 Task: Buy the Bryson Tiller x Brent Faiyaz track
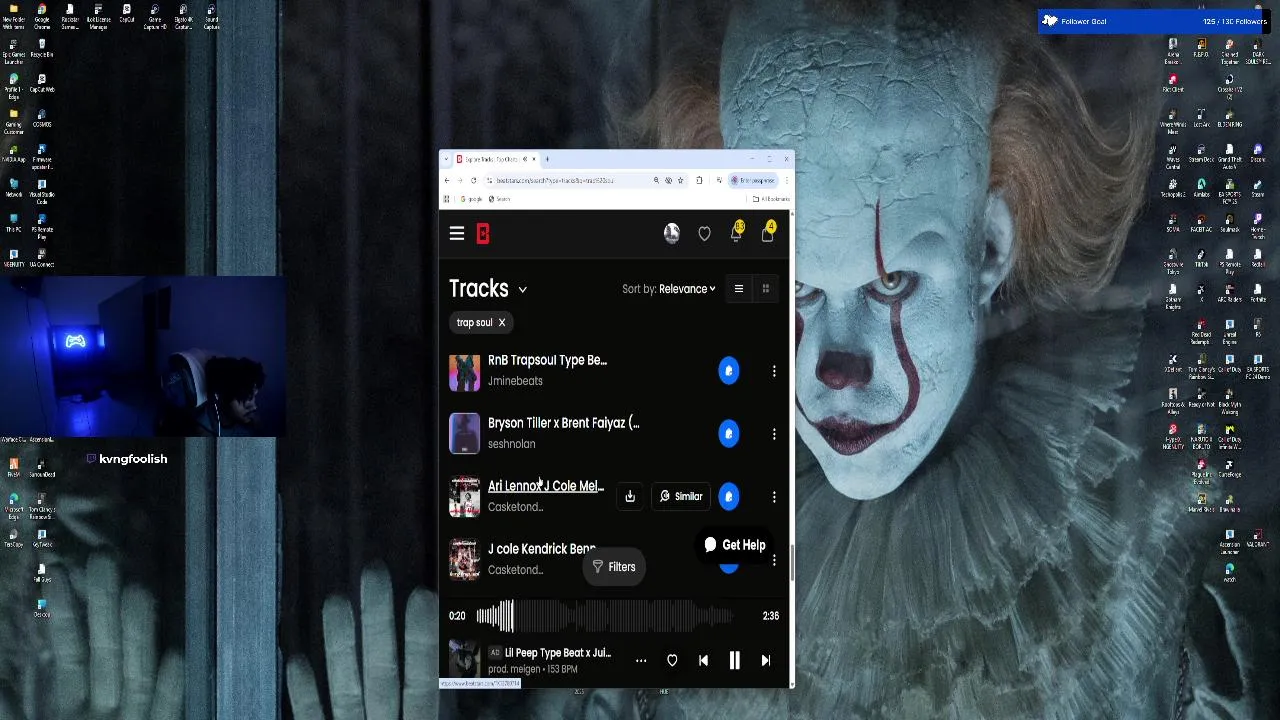pyautogui.click(x=729, y=434)
